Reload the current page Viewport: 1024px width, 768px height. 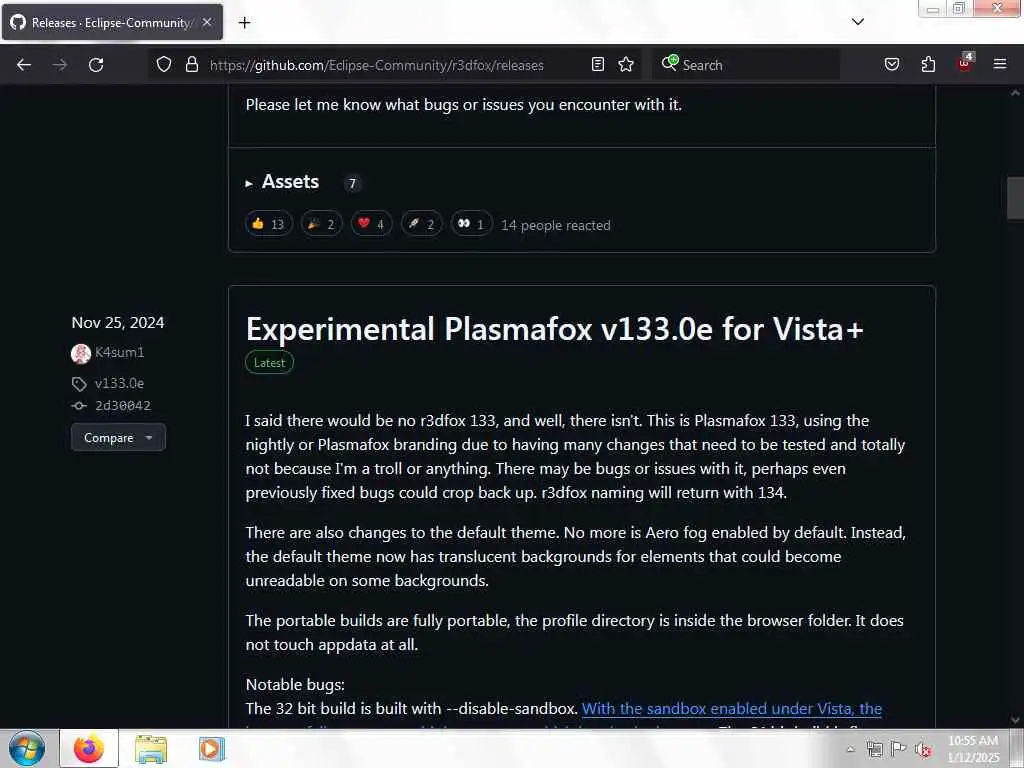(96, 65)
